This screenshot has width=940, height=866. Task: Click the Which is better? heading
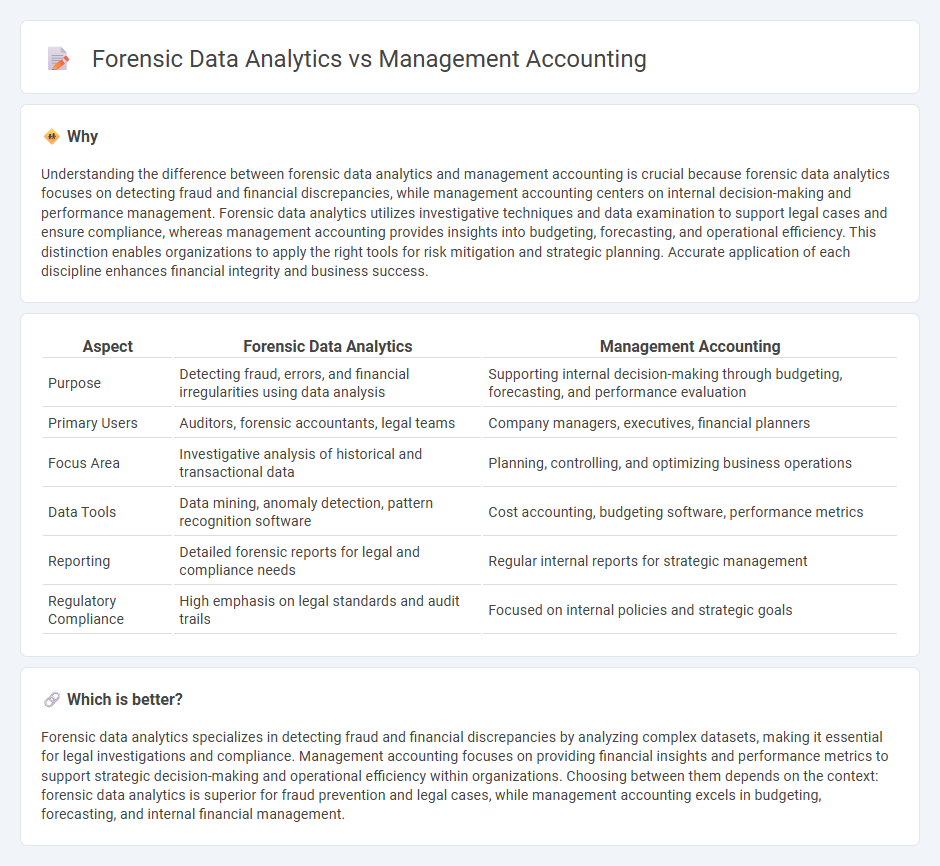click(125, 699)
